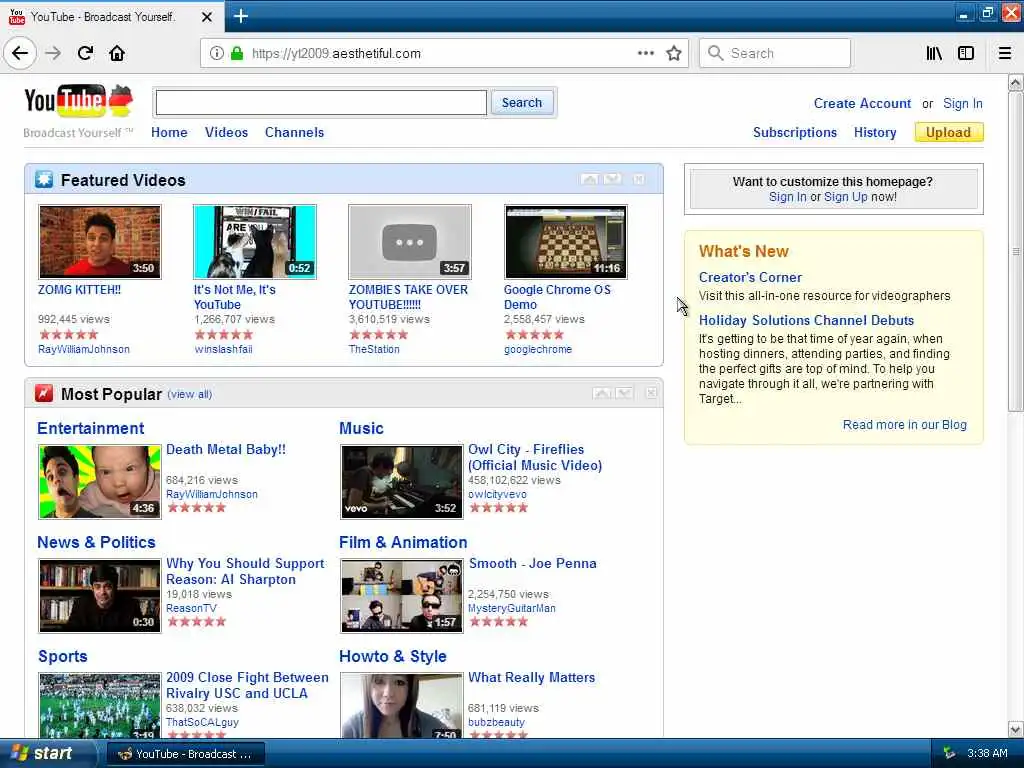Open the Home navigation item
The height and width of the screenshot is (768, 1024).
tap(169, 132)
